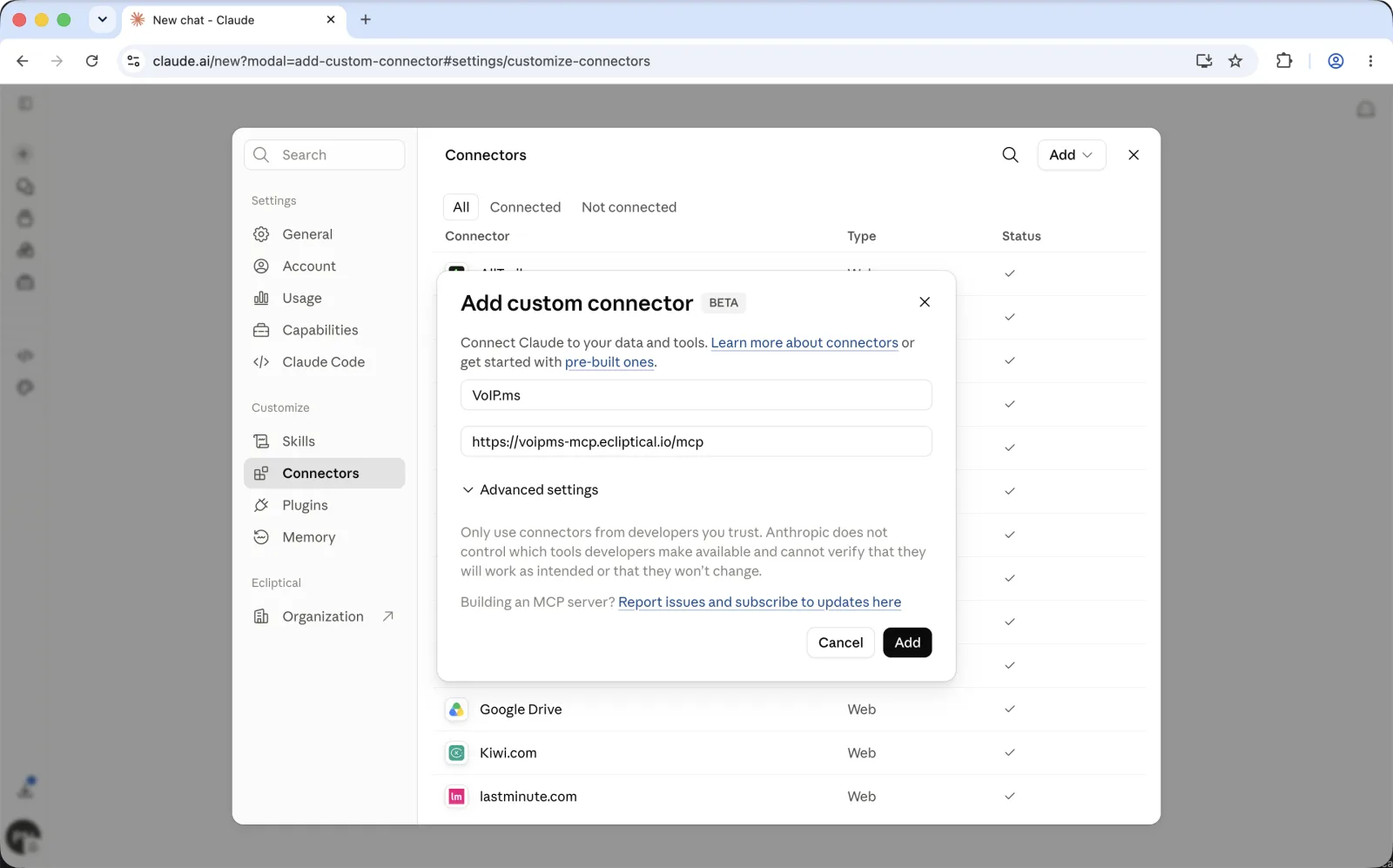Click the Kiwi.com connector icon

[456, 753]
